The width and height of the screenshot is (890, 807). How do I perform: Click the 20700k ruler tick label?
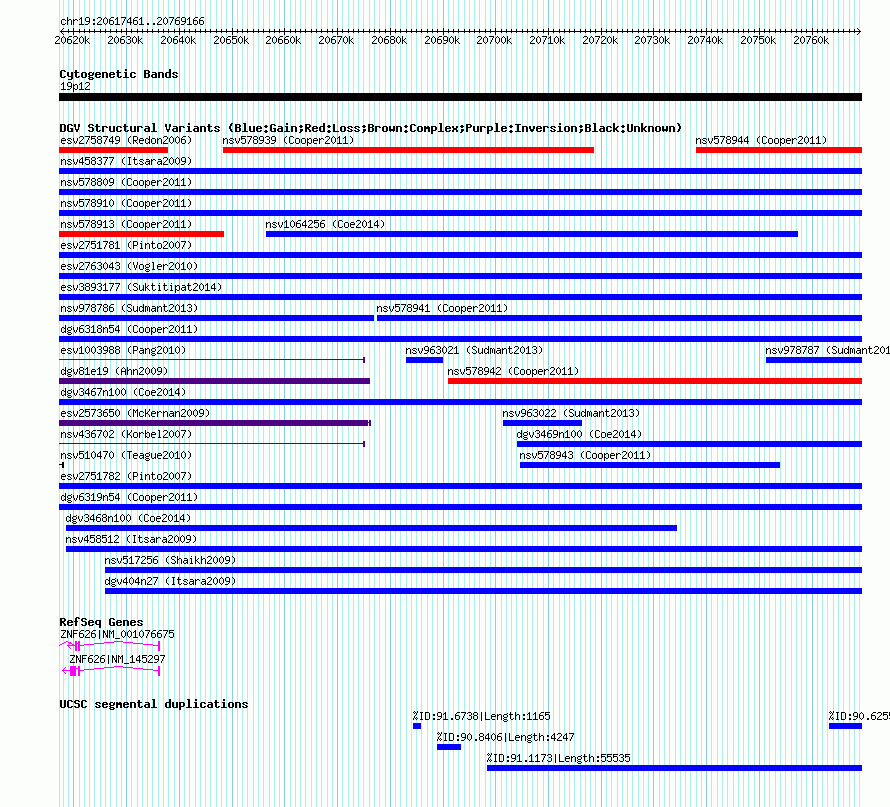[x=494, y=40]
